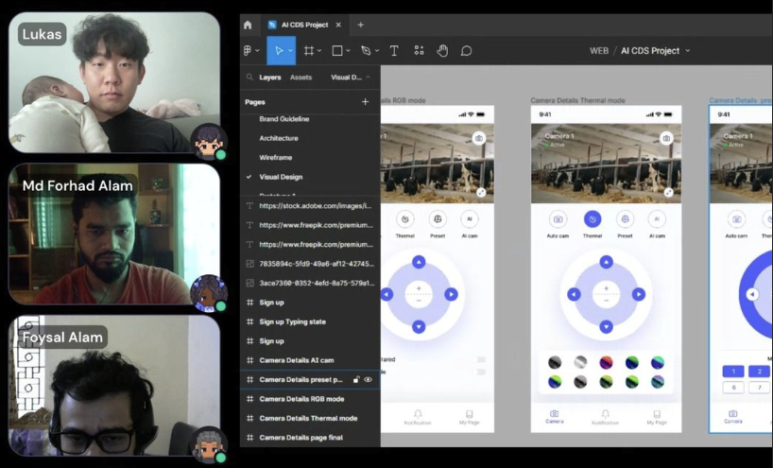
Task: Select the Camera Details AI cam frame
Action: click(310, 360)
